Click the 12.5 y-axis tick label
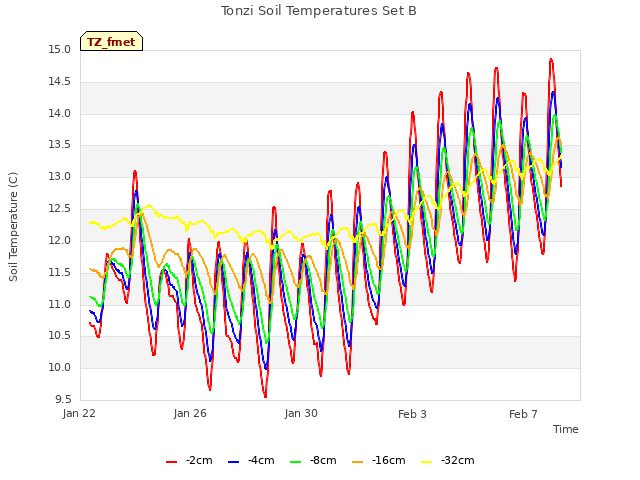The width and height of the screenshot is (640, 480). click(x=60, y=209)
